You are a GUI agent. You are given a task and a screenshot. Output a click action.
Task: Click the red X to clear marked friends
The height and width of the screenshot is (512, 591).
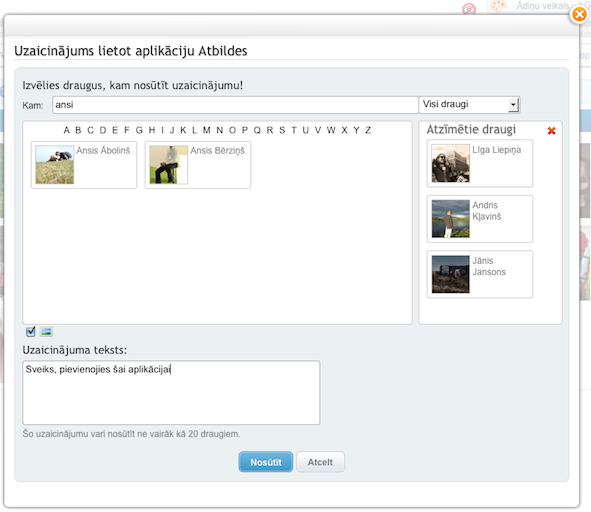click(x=551, y=131)
